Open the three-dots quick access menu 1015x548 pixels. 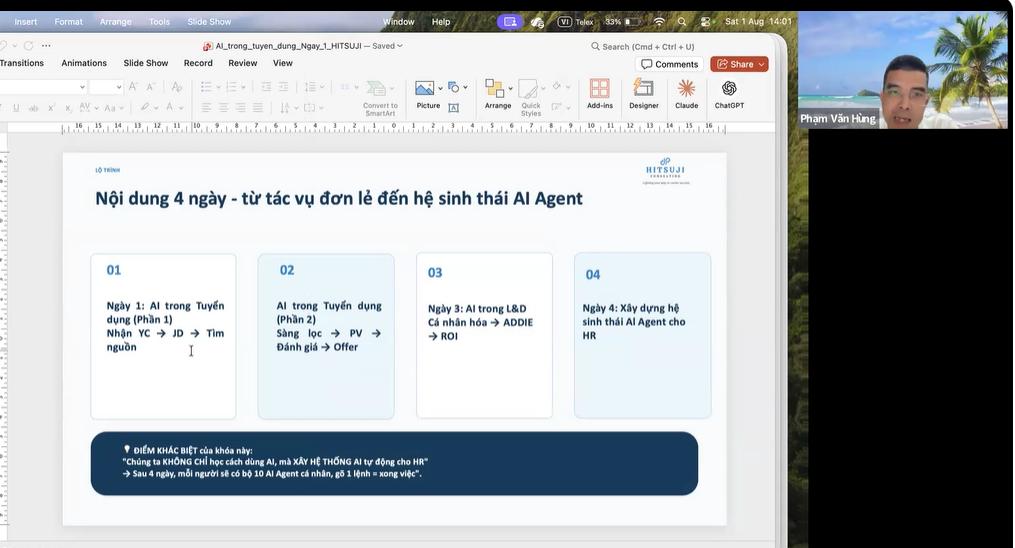46,46
